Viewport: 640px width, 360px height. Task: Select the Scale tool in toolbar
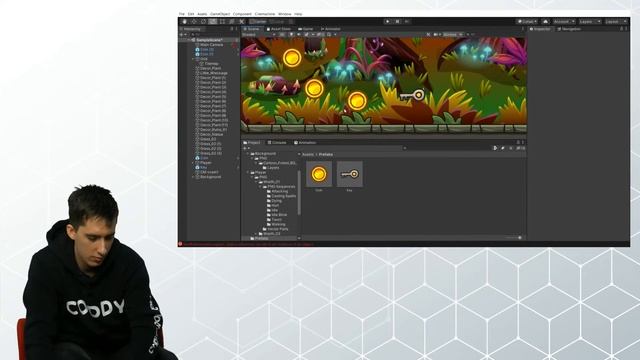coord(213,22)
